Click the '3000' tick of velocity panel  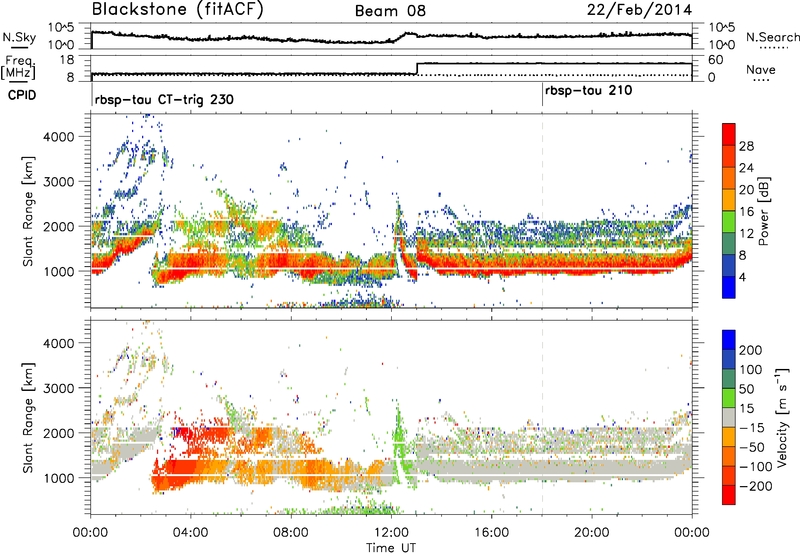point(58,388)
